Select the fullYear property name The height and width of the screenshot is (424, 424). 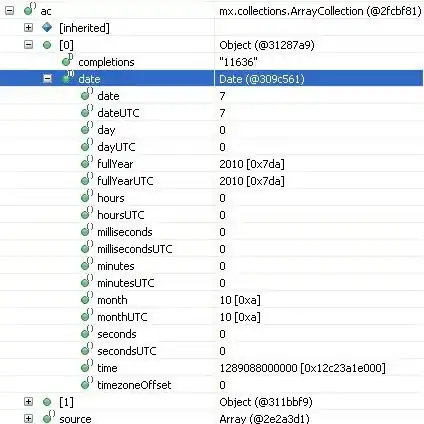point(115,164)
